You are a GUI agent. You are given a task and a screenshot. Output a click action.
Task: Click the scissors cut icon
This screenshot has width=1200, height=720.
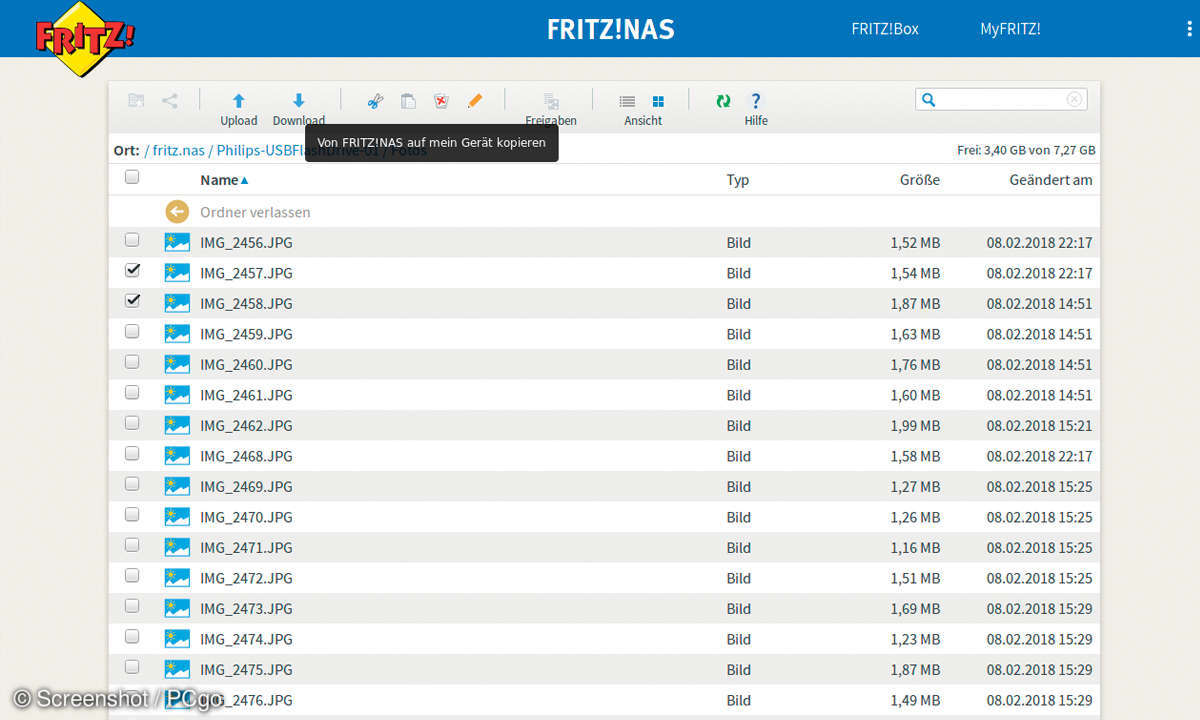(x=375, y=101)
